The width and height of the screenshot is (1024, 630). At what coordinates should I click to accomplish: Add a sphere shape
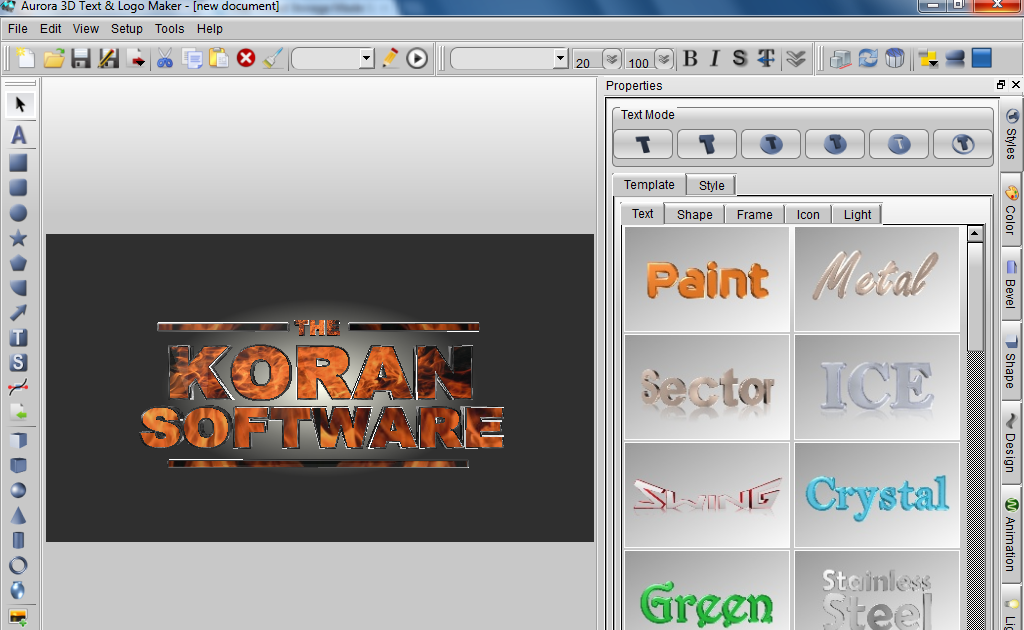pos(18,490)
